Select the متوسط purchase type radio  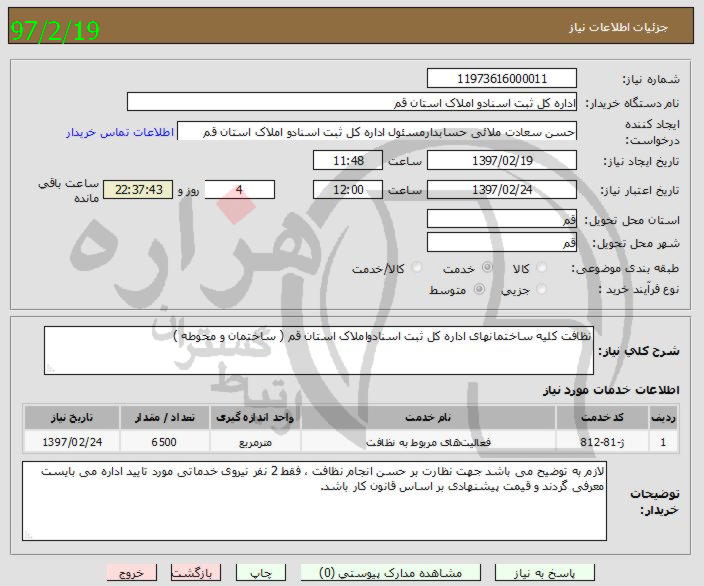point(480,290)
